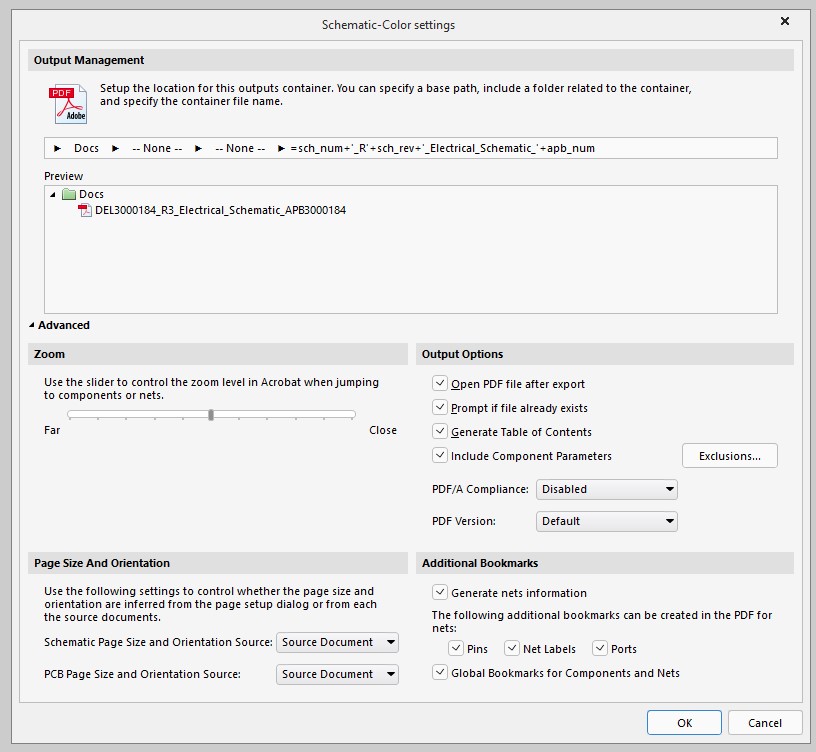Click the second -- None -- path segment
Screen dimensions: 816x752
(x=240, y=148)
